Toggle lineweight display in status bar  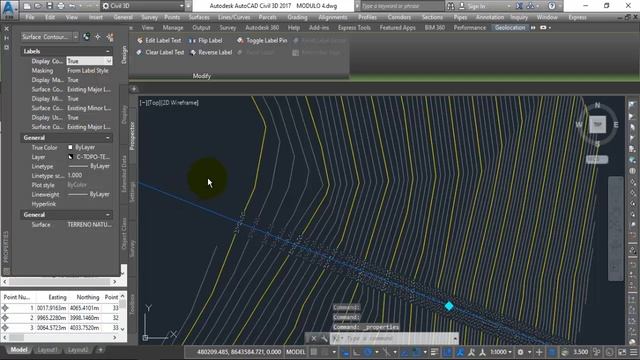pyautogui.click(x=434, y=352)
